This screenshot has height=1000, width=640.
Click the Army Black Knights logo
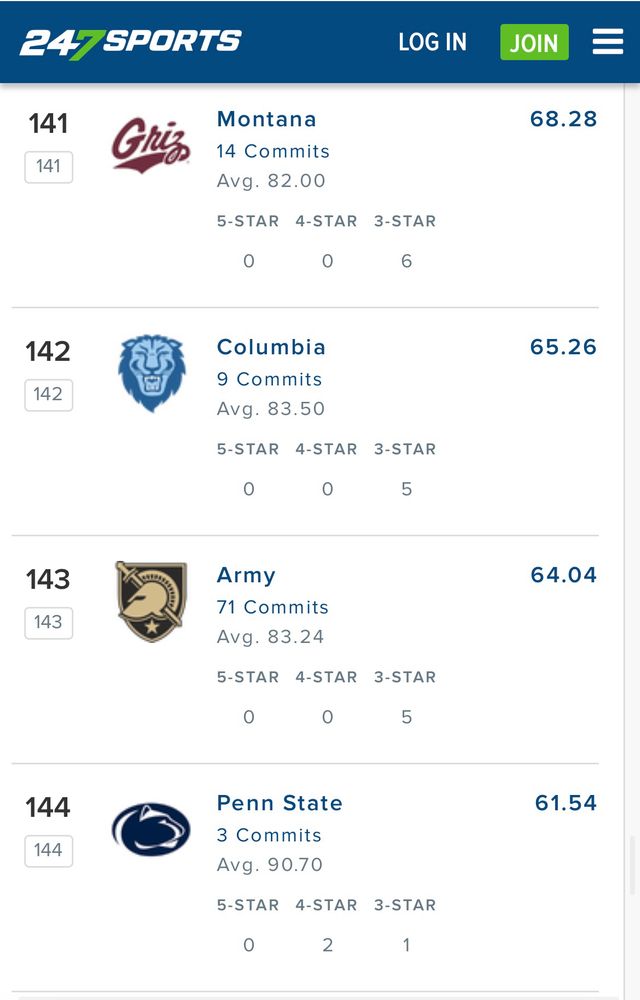(151, 601)
